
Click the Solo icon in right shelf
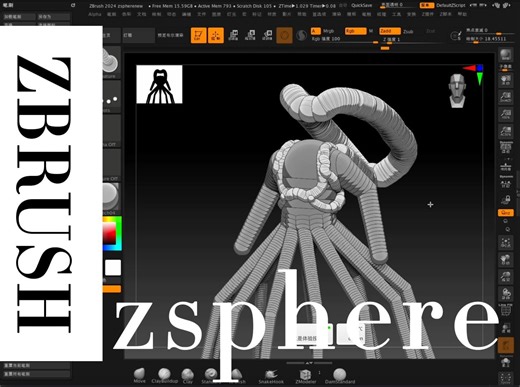coord(506,363)
